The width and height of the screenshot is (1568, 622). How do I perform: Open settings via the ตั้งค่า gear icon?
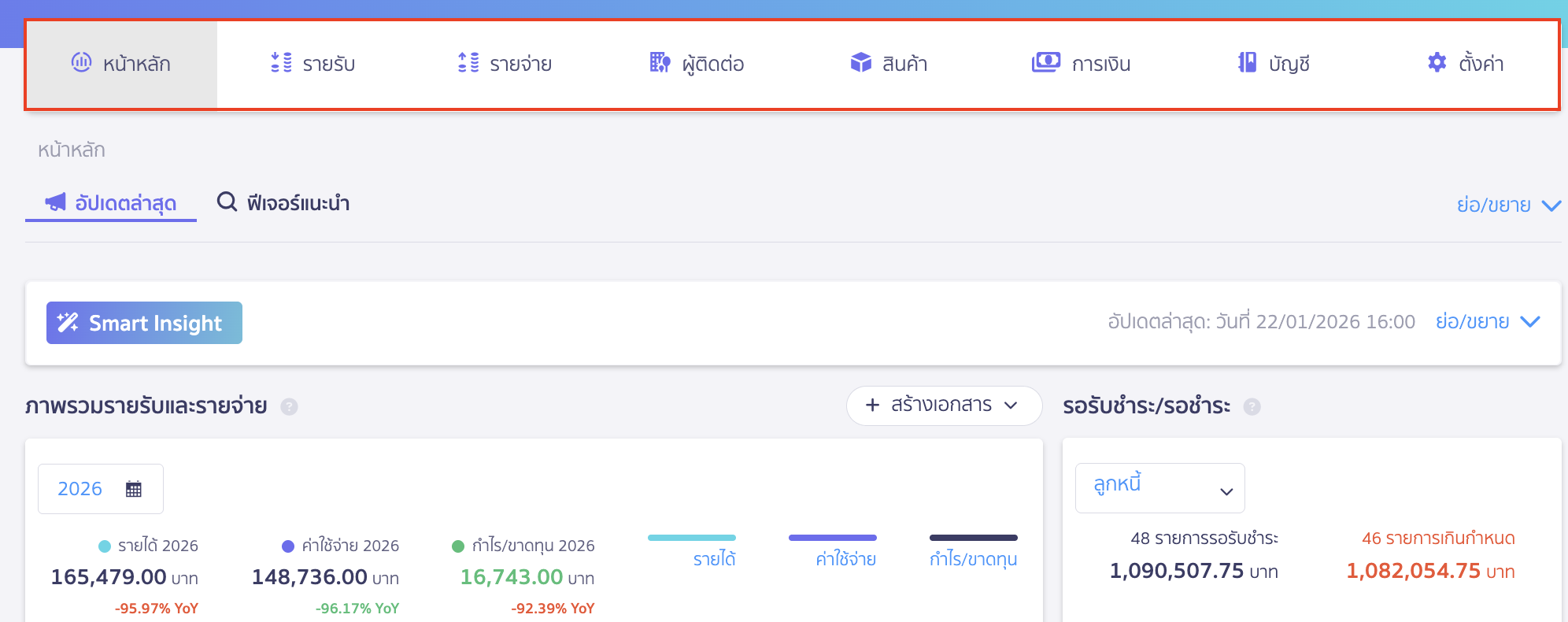pos(1437,62)
